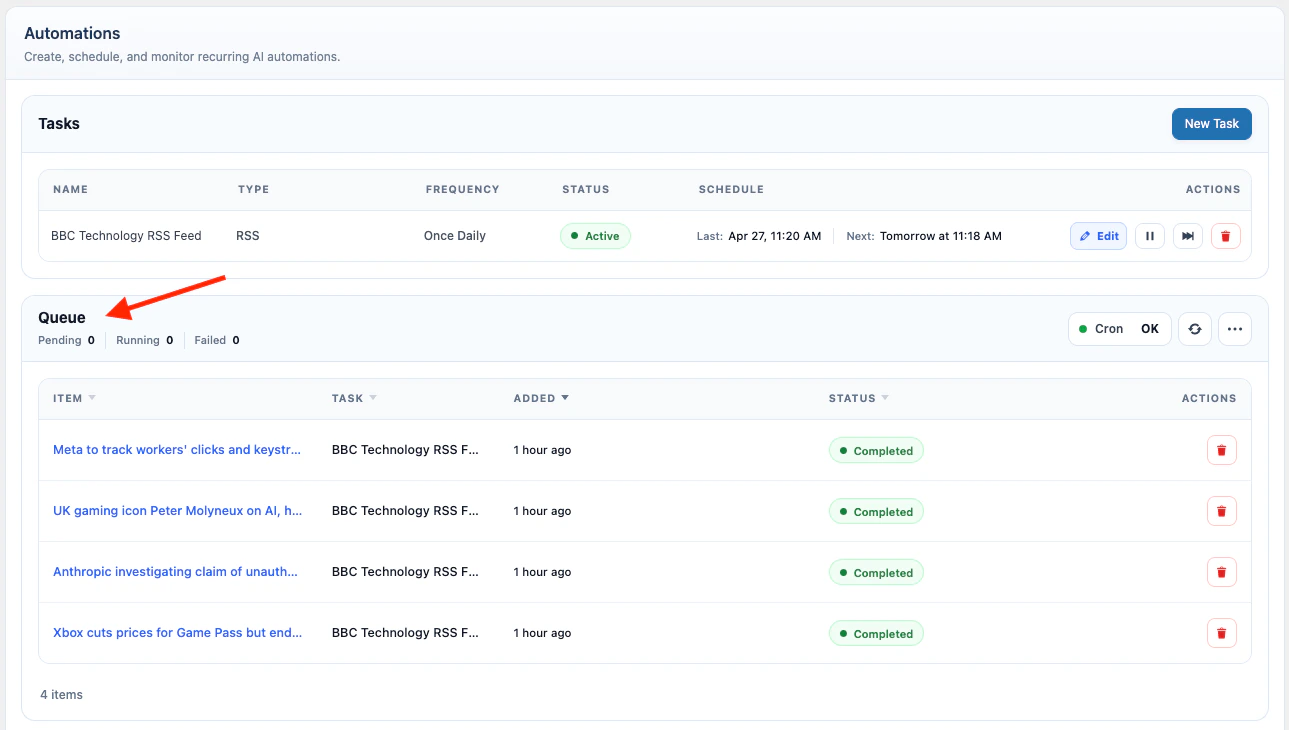
Task: Click the Edit button for BBC Technology task
Action: 1099,236
